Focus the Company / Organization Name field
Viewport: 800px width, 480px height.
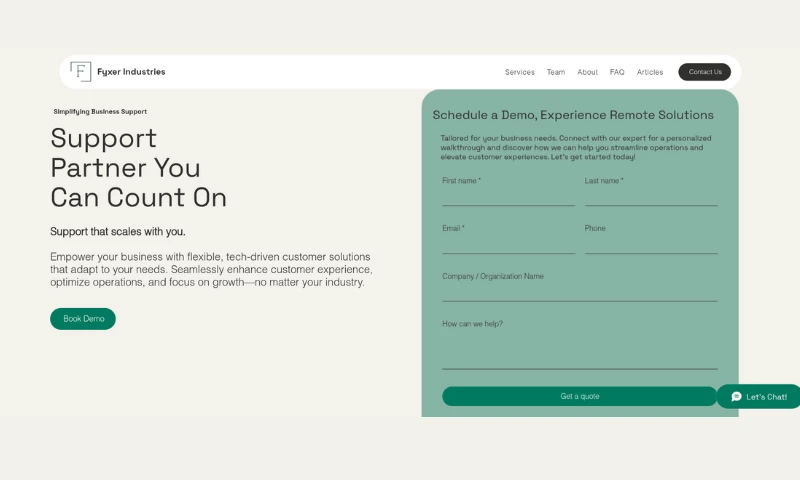(x=579, y=292)
